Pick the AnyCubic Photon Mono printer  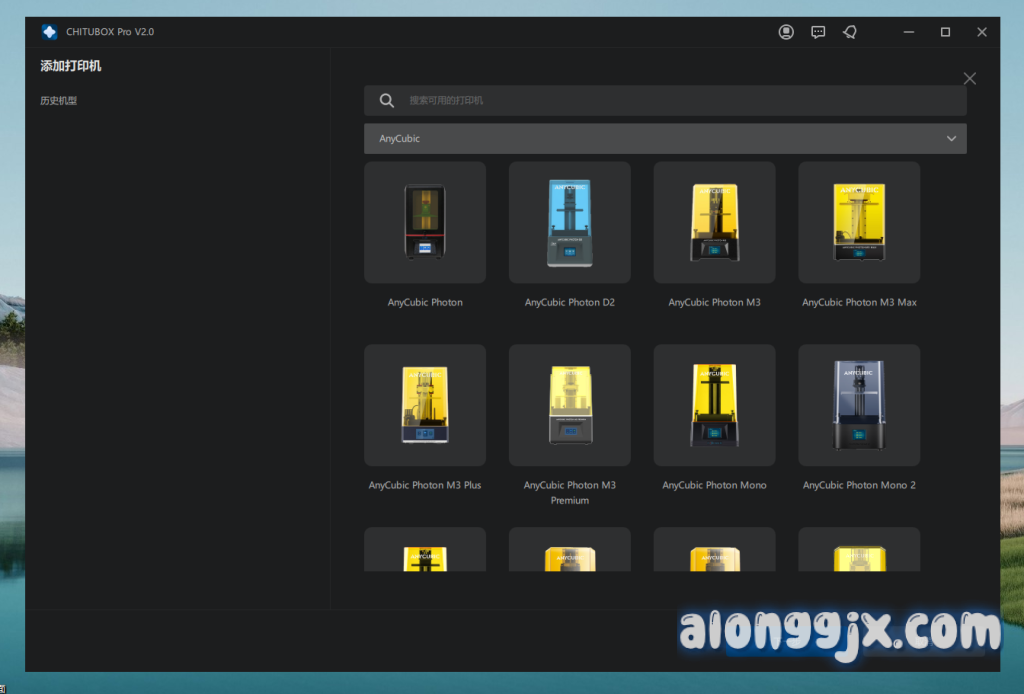[714, 405]
